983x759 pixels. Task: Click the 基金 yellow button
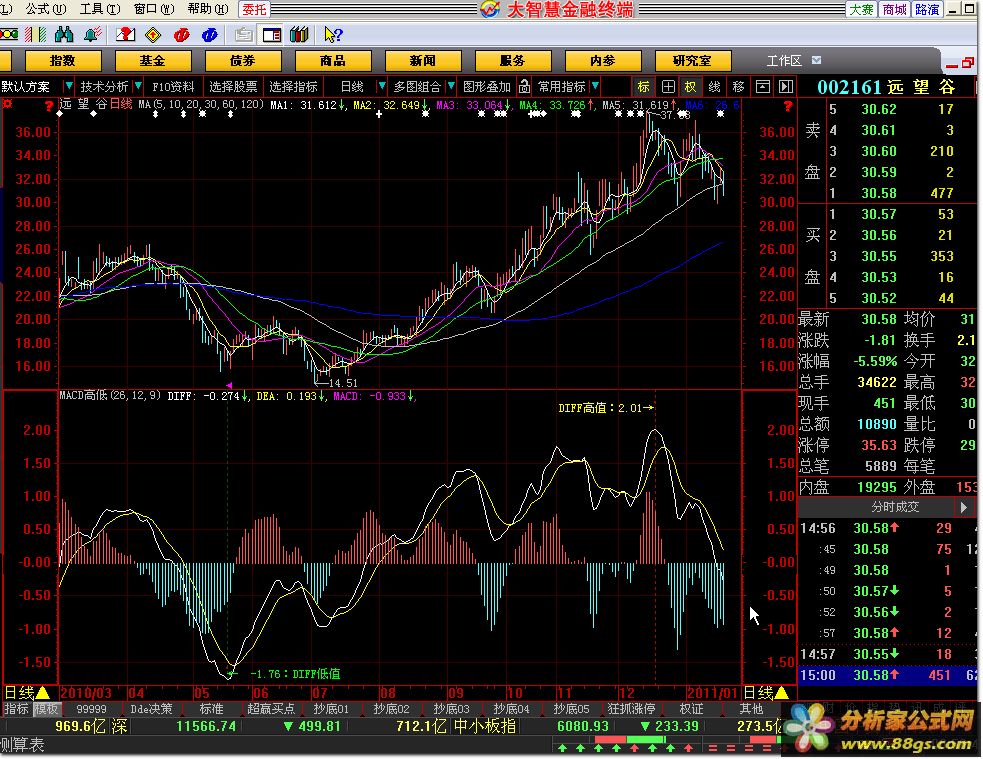(x=152, y=61)
